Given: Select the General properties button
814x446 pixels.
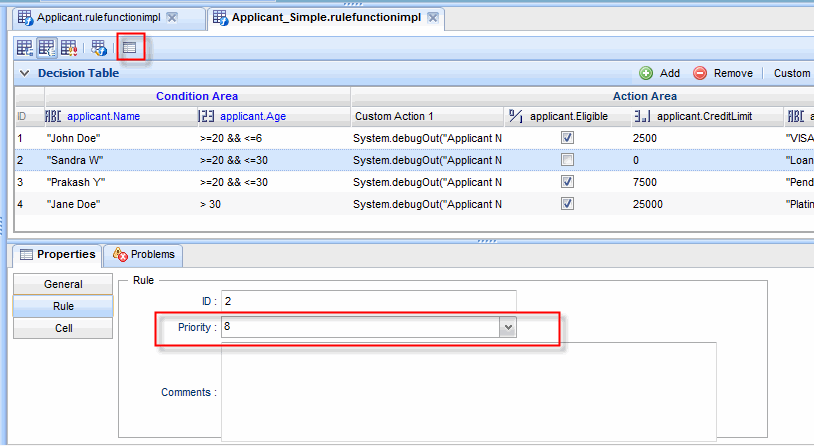Looking at the screenshot, I should pos(63,284).
